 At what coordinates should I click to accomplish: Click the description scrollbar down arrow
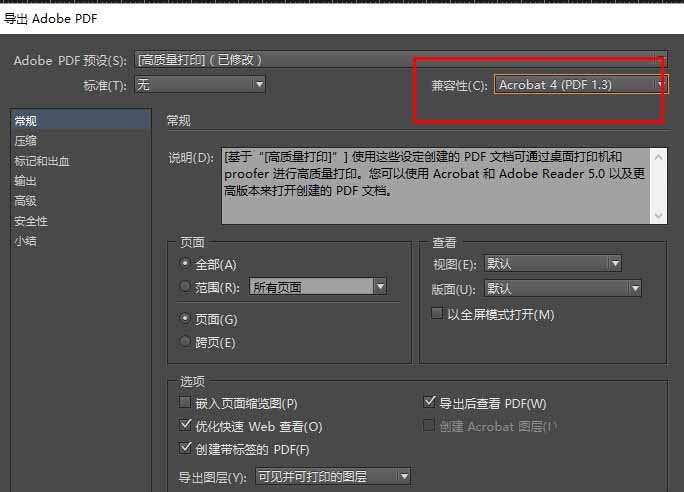658,215
